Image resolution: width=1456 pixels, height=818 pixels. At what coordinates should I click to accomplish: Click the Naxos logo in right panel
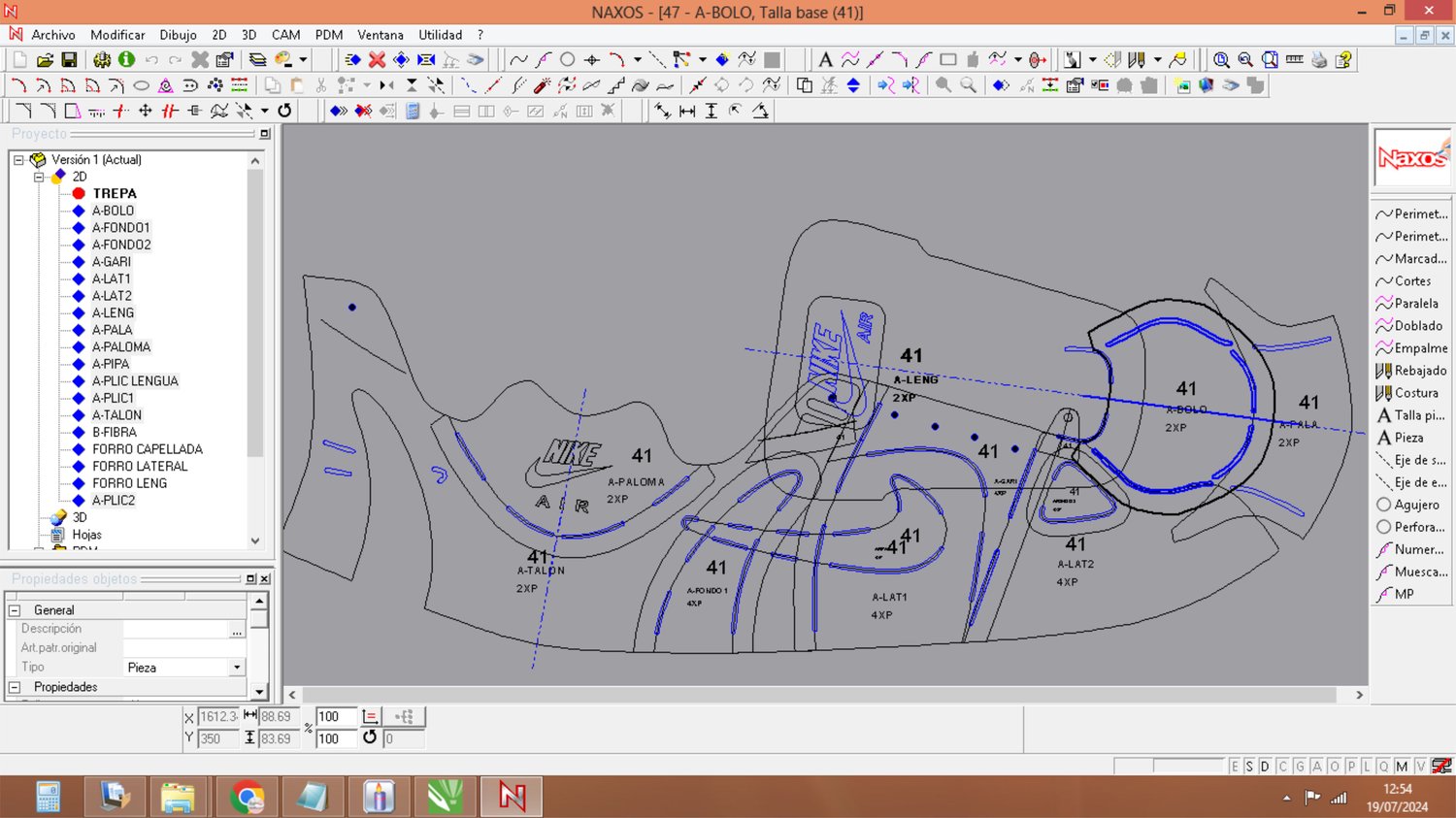tap(1412, 157)
